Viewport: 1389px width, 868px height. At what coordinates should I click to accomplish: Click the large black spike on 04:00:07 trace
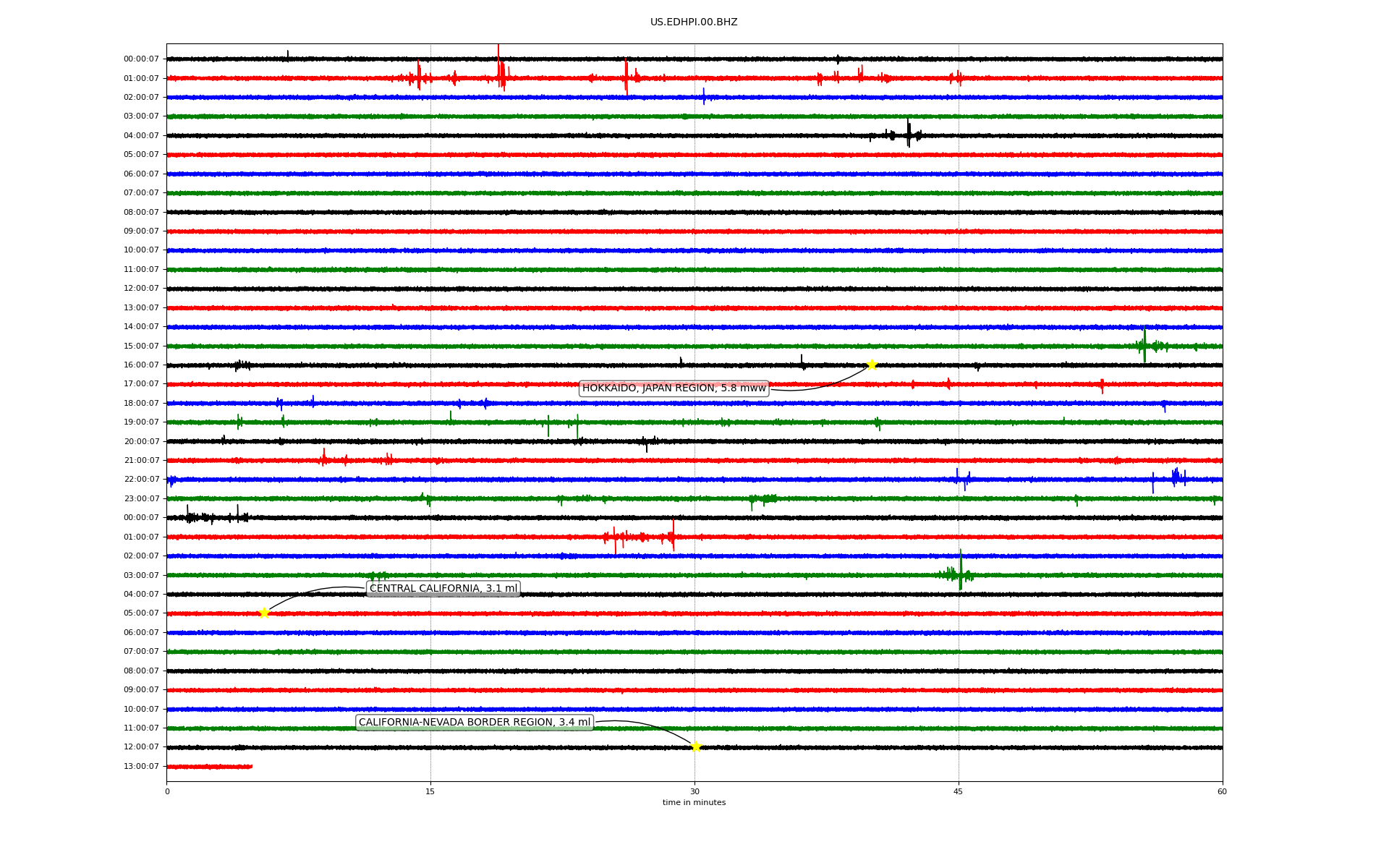tap(909, 134)
